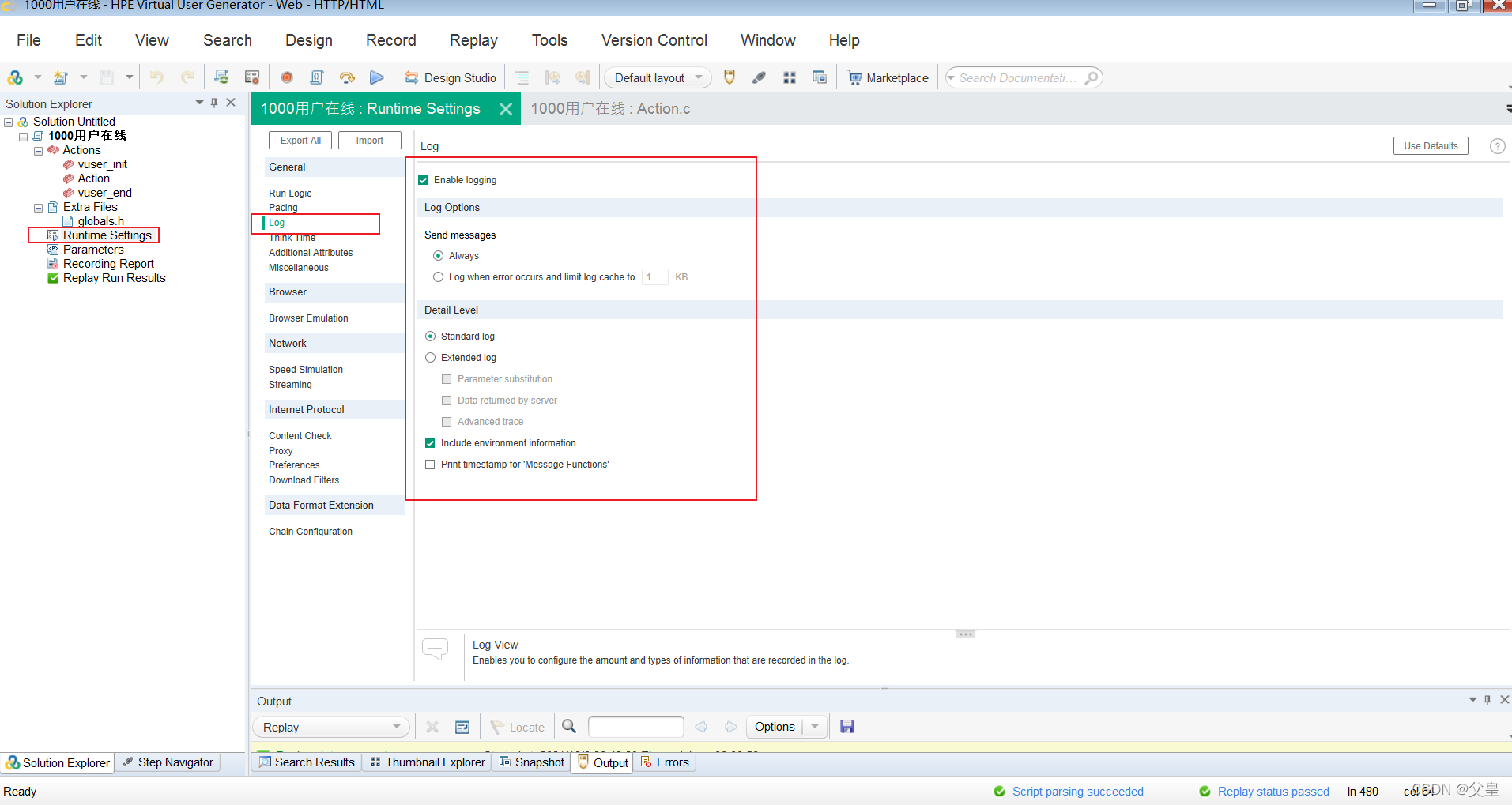Toggle Advanced trace checkbox

click(447, 422)
